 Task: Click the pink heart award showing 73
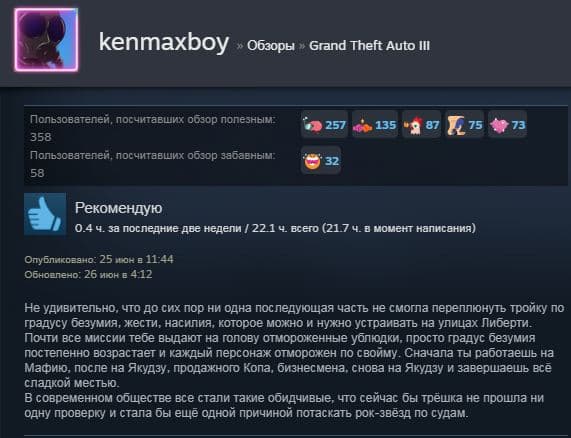(507, 125)
